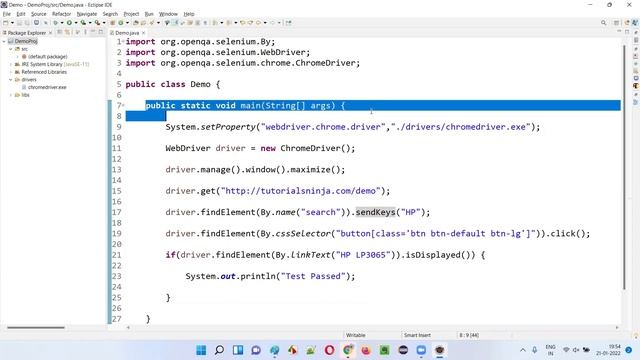Click the tutorialsninja URL string on line 15
This screenshot has width=640, height=360.
coord(300,191)
